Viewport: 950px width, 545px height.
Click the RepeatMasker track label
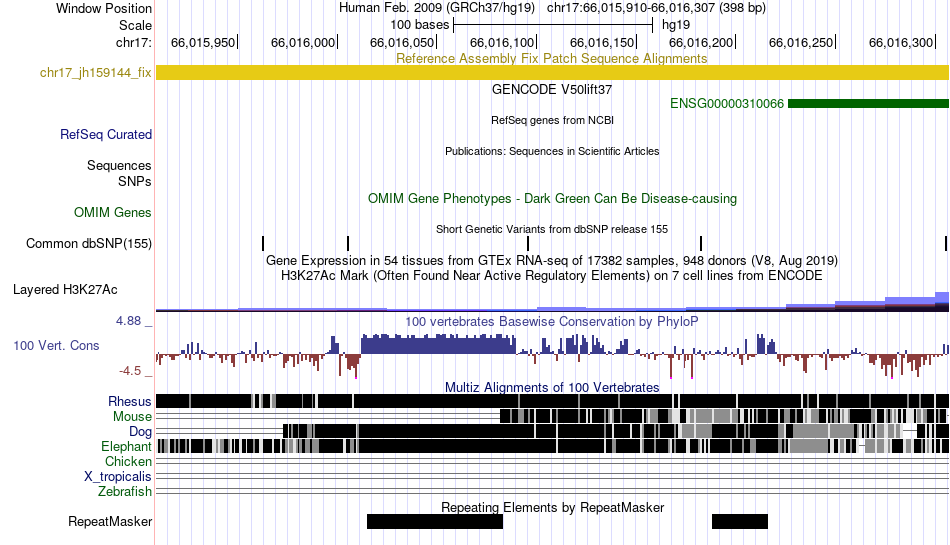tap(110, 521)
